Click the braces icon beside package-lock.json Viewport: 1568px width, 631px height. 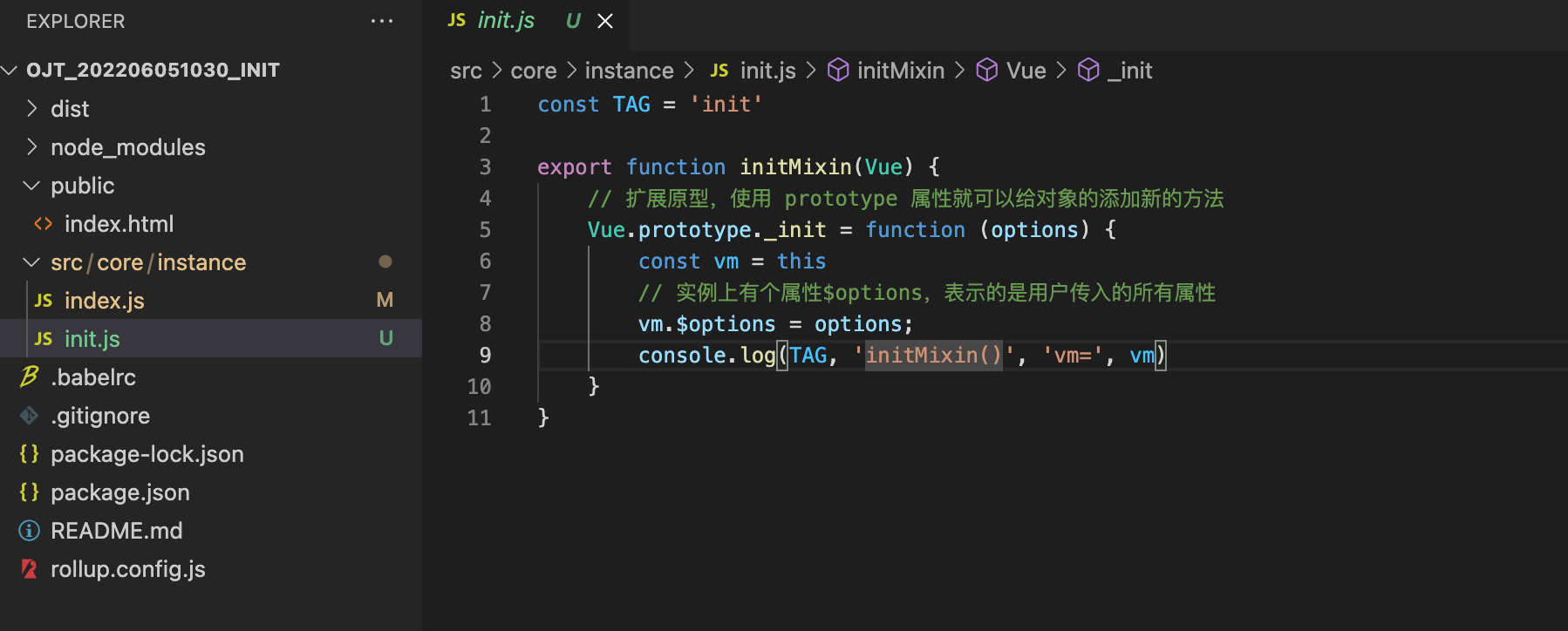click(30, 453)
